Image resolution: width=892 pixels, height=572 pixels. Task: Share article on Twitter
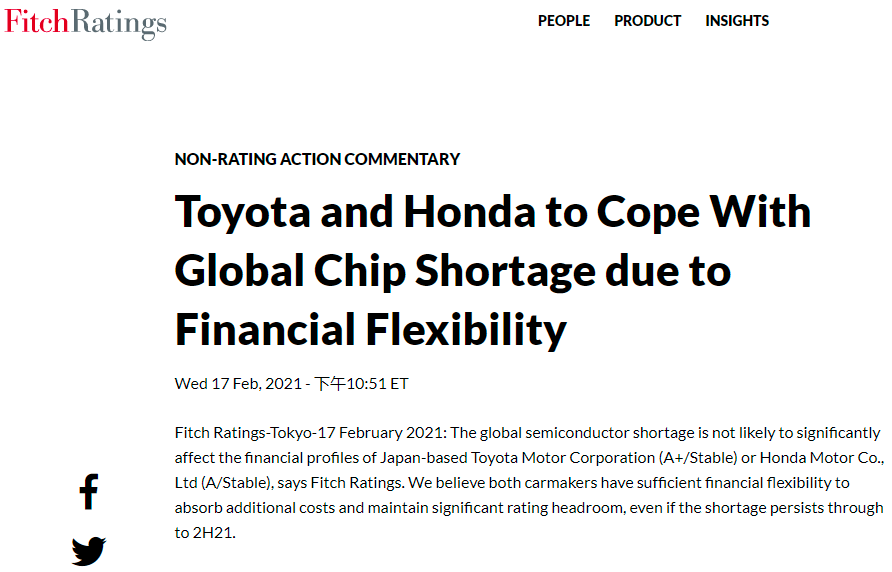click(89, 551)
